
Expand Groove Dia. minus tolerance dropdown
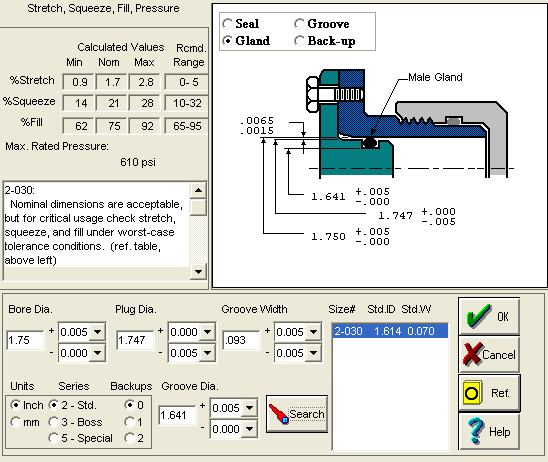(250, 429)
